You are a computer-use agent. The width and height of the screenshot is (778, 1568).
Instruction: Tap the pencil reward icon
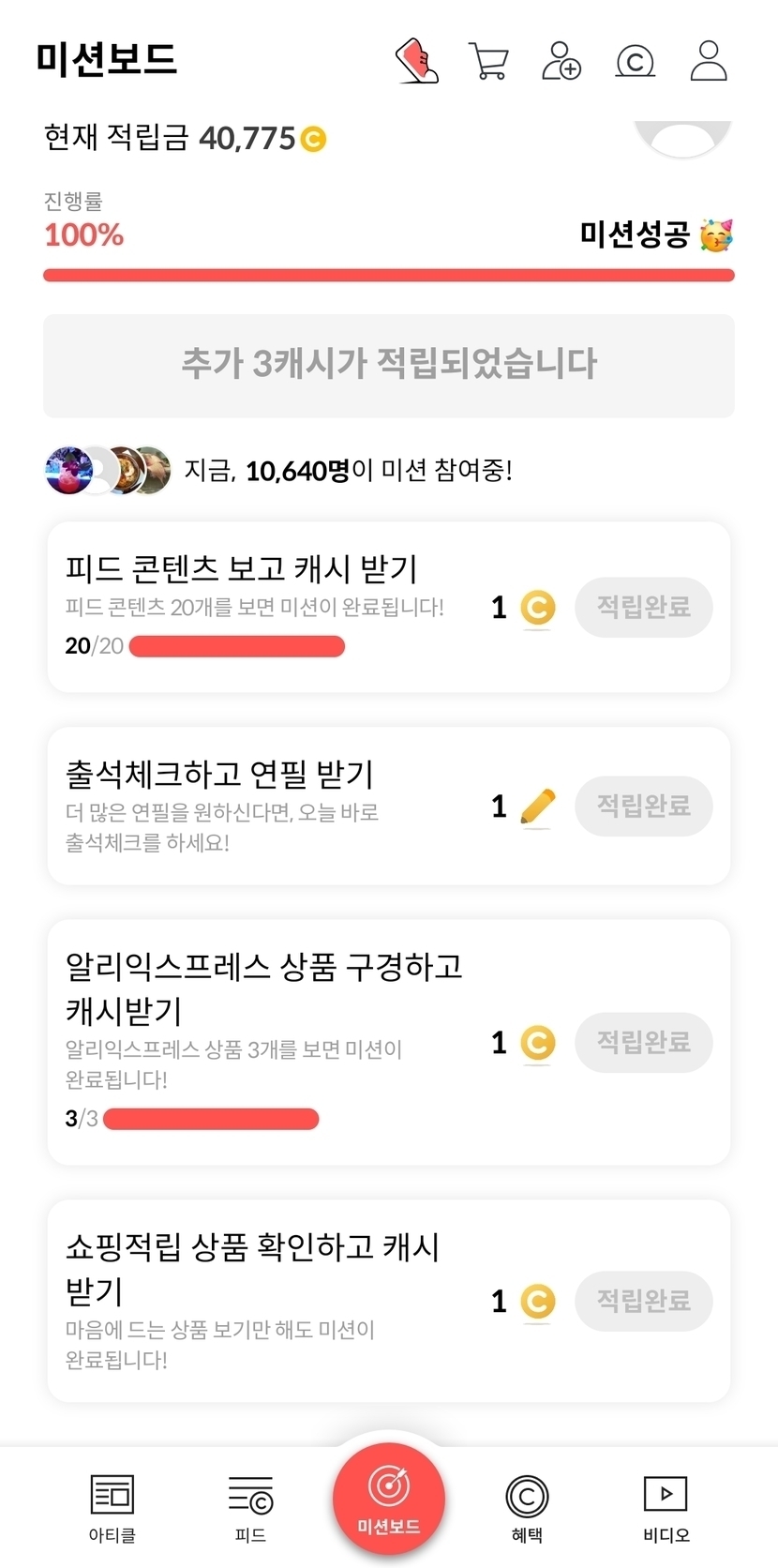[537, 807]
